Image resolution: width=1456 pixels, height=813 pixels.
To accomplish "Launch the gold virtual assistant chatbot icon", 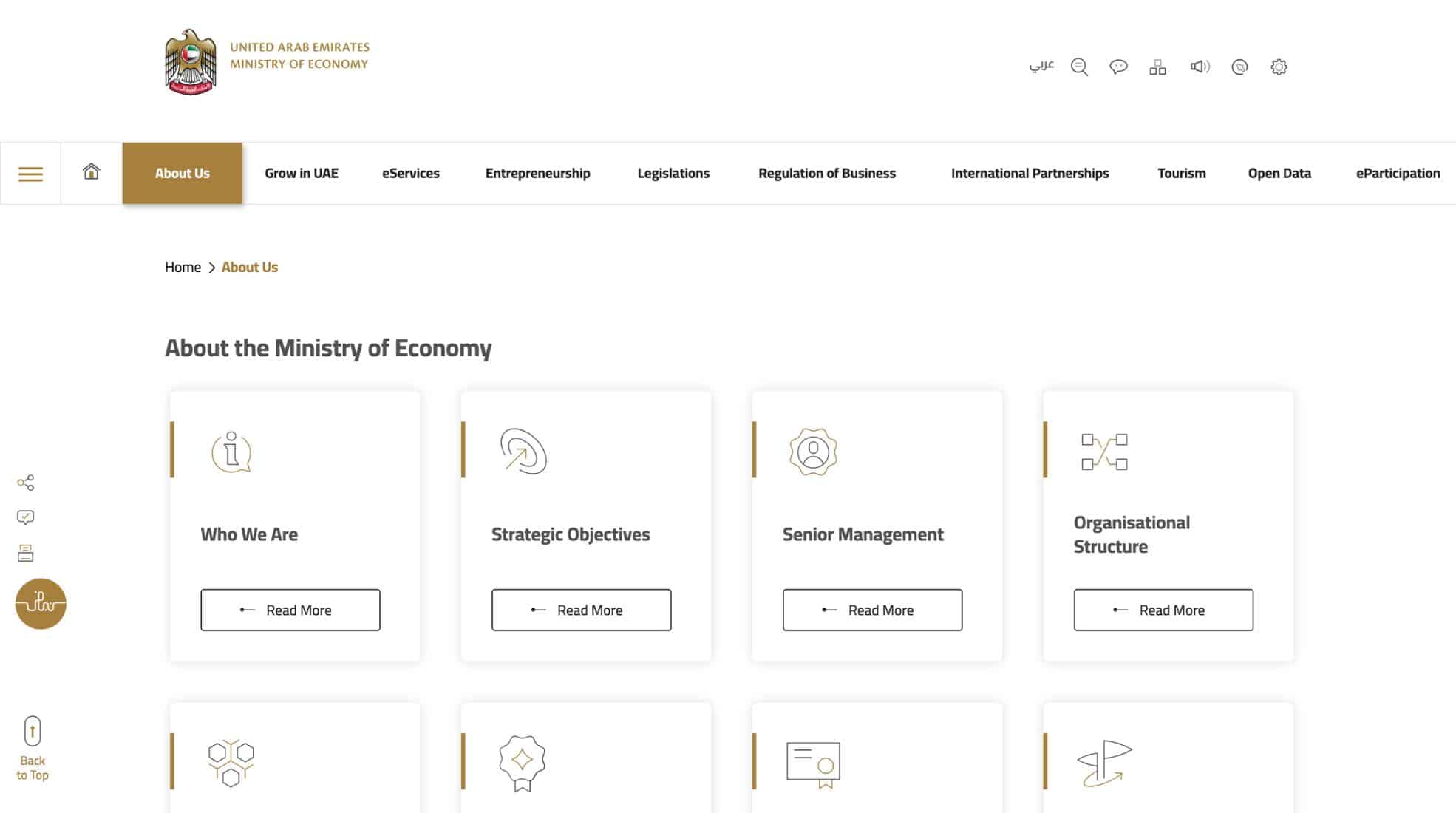I will [x=41, y=603].
